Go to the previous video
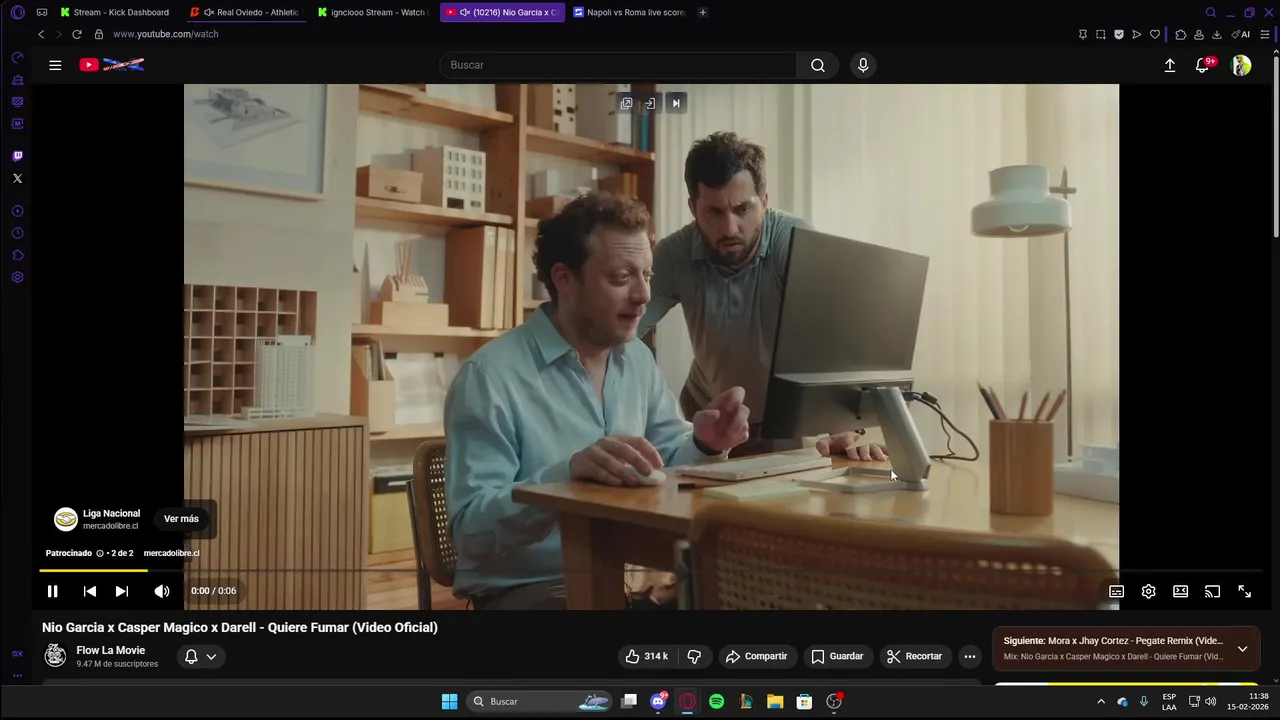 tap(89, 591)
